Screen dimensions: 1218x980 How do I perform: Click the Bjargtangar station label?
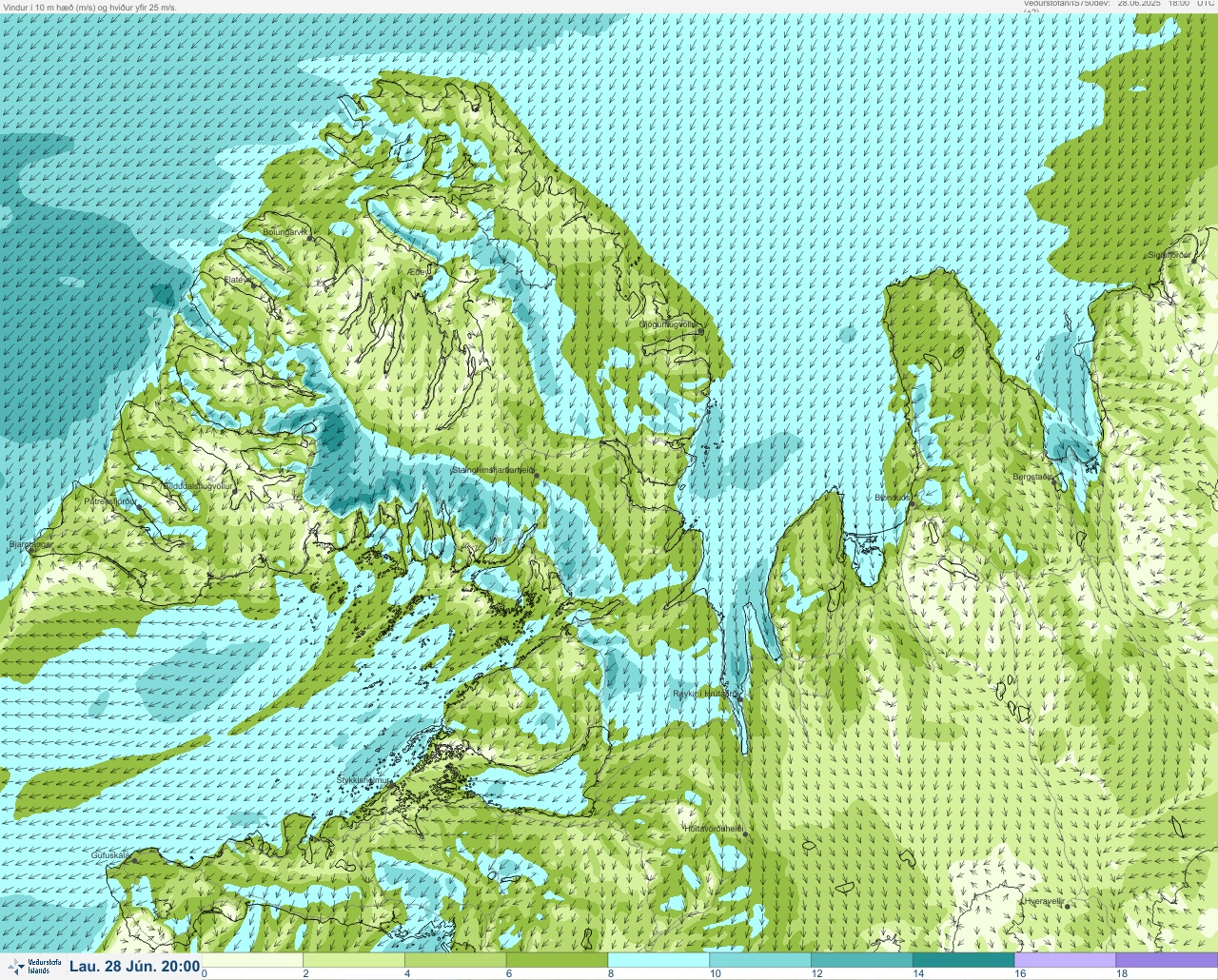pyautogui.click(x=29, y=544)
